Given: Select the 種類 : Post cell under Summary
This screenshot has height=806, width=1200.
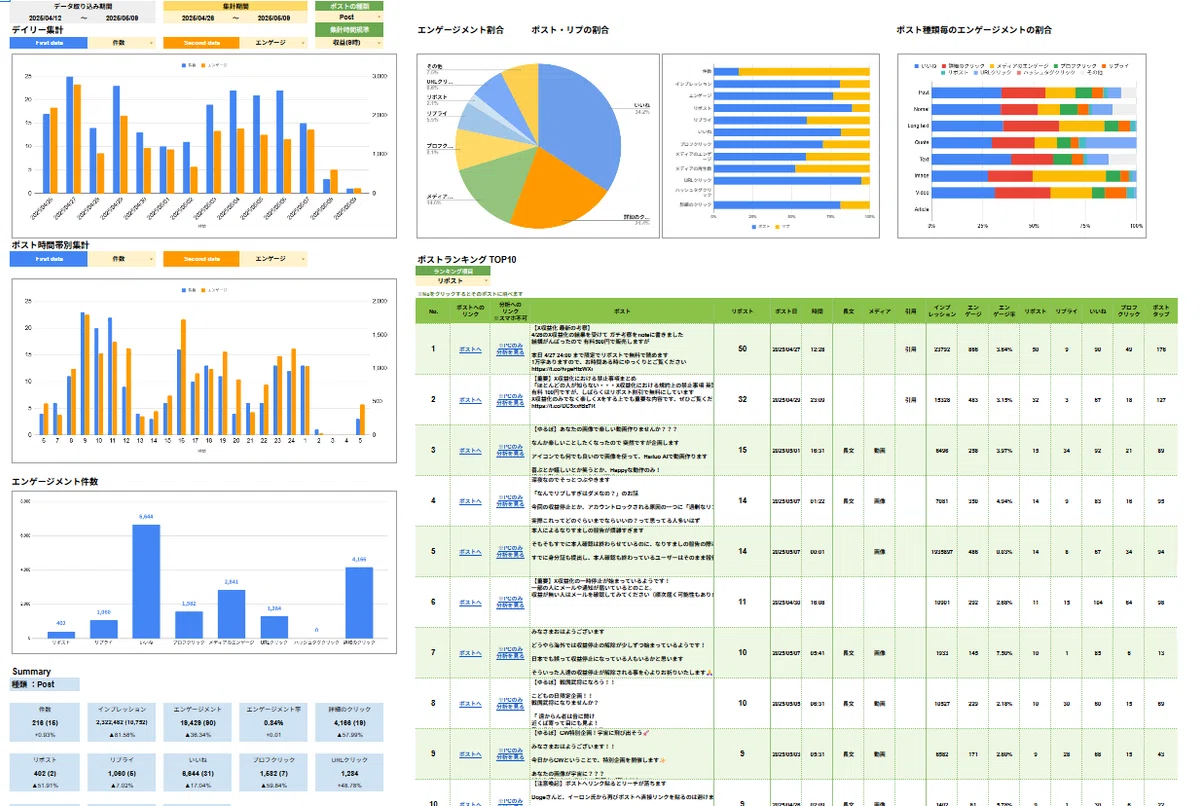Looking at the screenshot, I should (45, 685).
